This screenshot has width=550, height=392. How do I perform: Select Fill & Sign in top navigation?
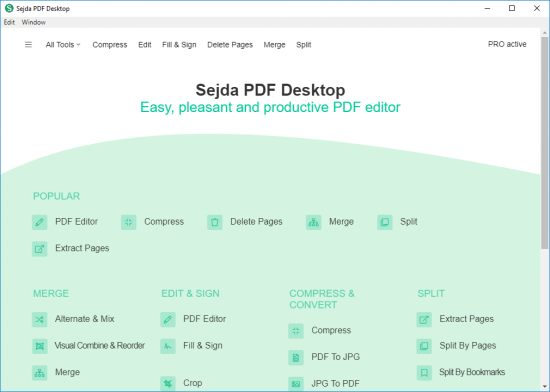pyautogui.click(x=179, y=45)
